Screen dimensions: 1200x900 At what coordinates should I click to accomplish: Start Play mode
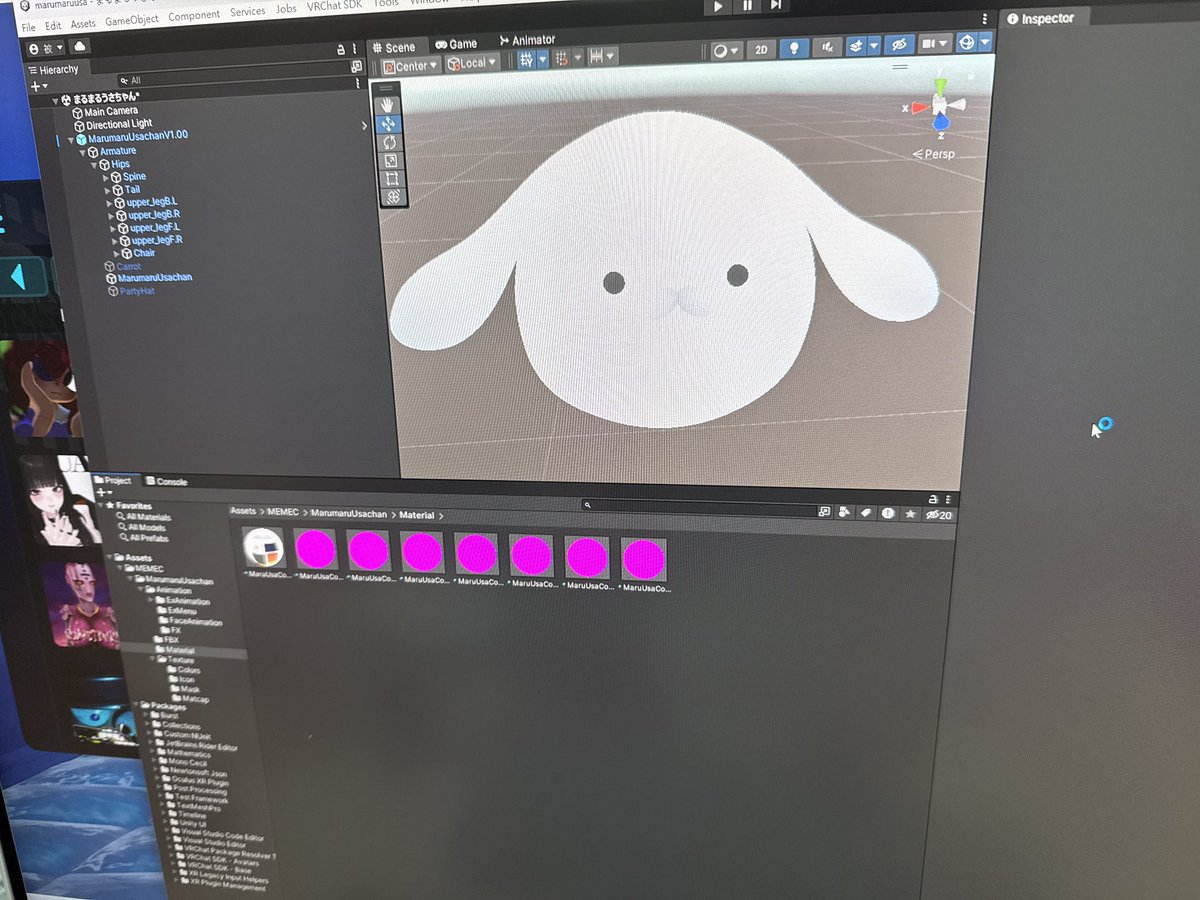pyautogui.click(x=718, y=6)
